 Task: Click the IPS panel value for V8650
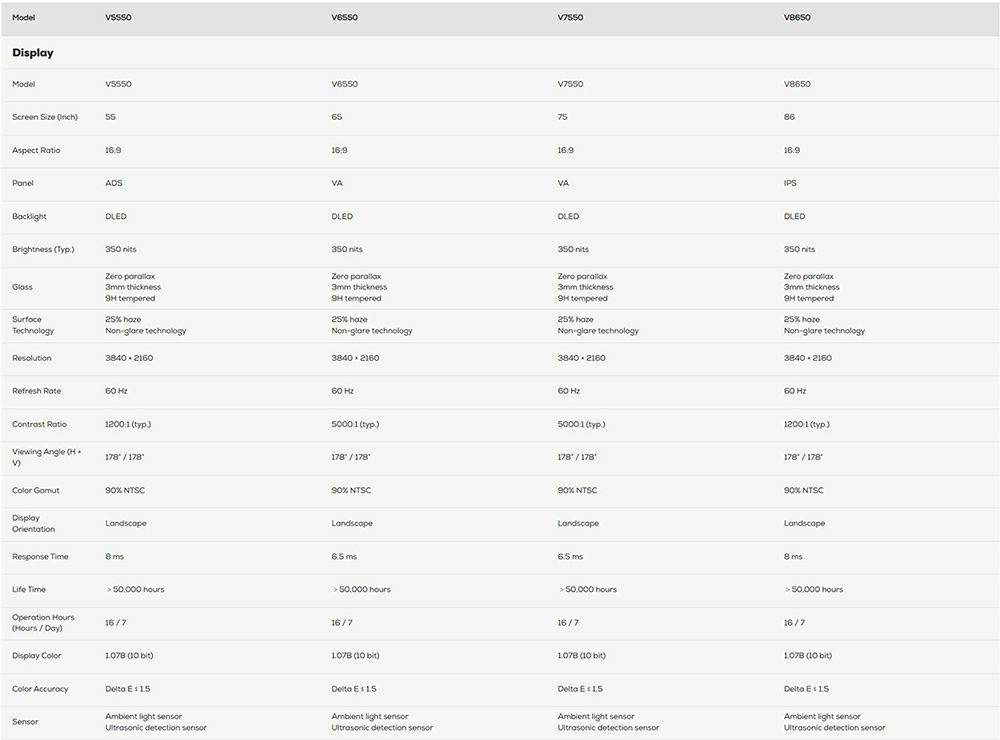point(790,183)
